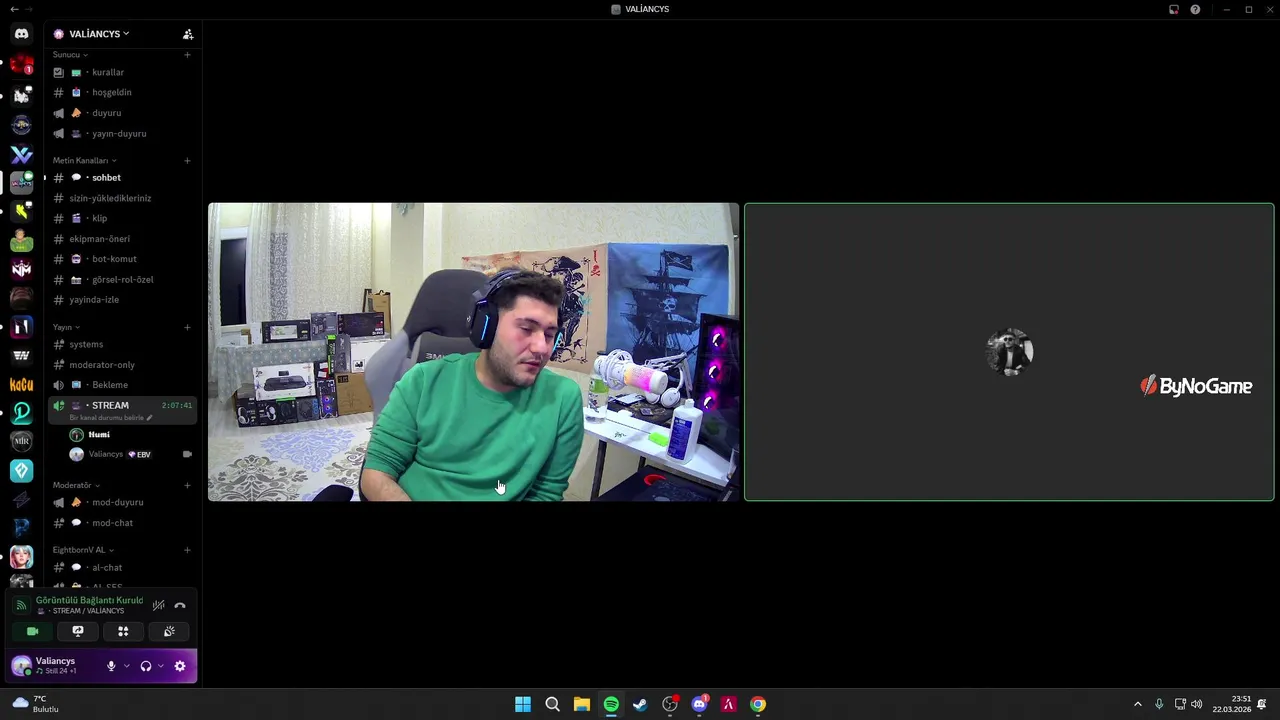Open the görsel-rol-özel channel
The height and width of the screenshot is (720, 1280).
pyautogui.click(x=122, y=279)
